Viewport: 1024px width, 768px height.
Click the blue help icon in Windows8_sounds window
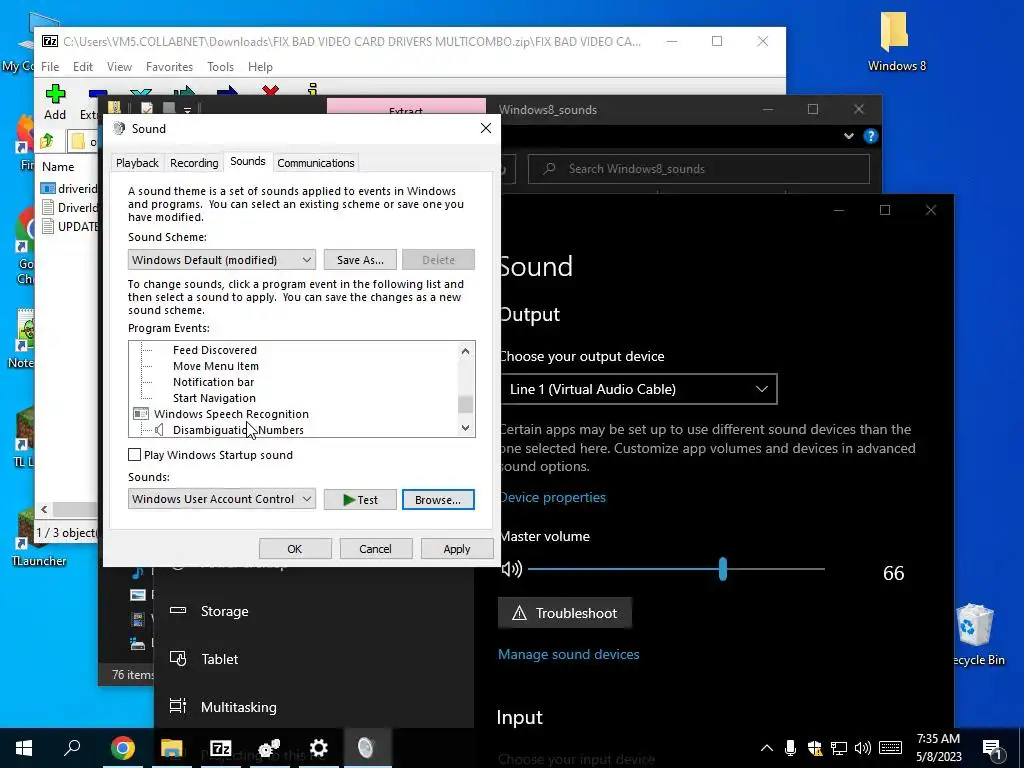tap(870, 136)
